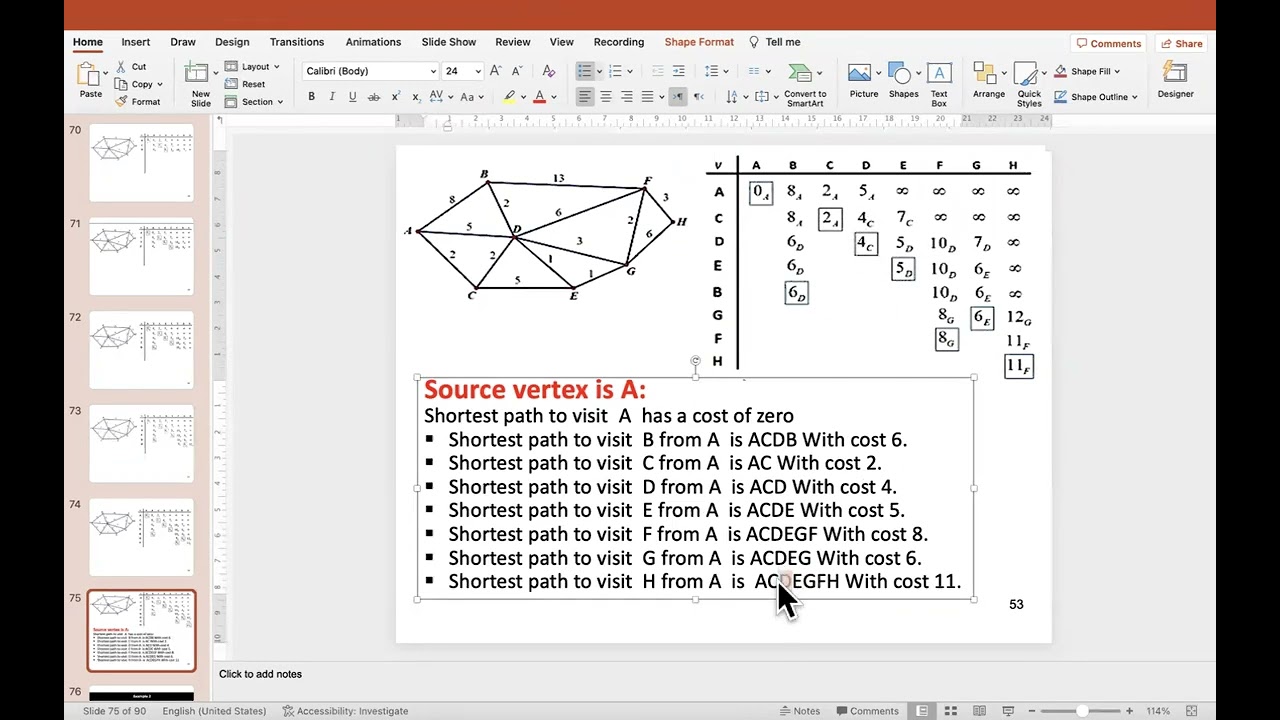
Task: Toggle numbered list
Action: point(615,71)
